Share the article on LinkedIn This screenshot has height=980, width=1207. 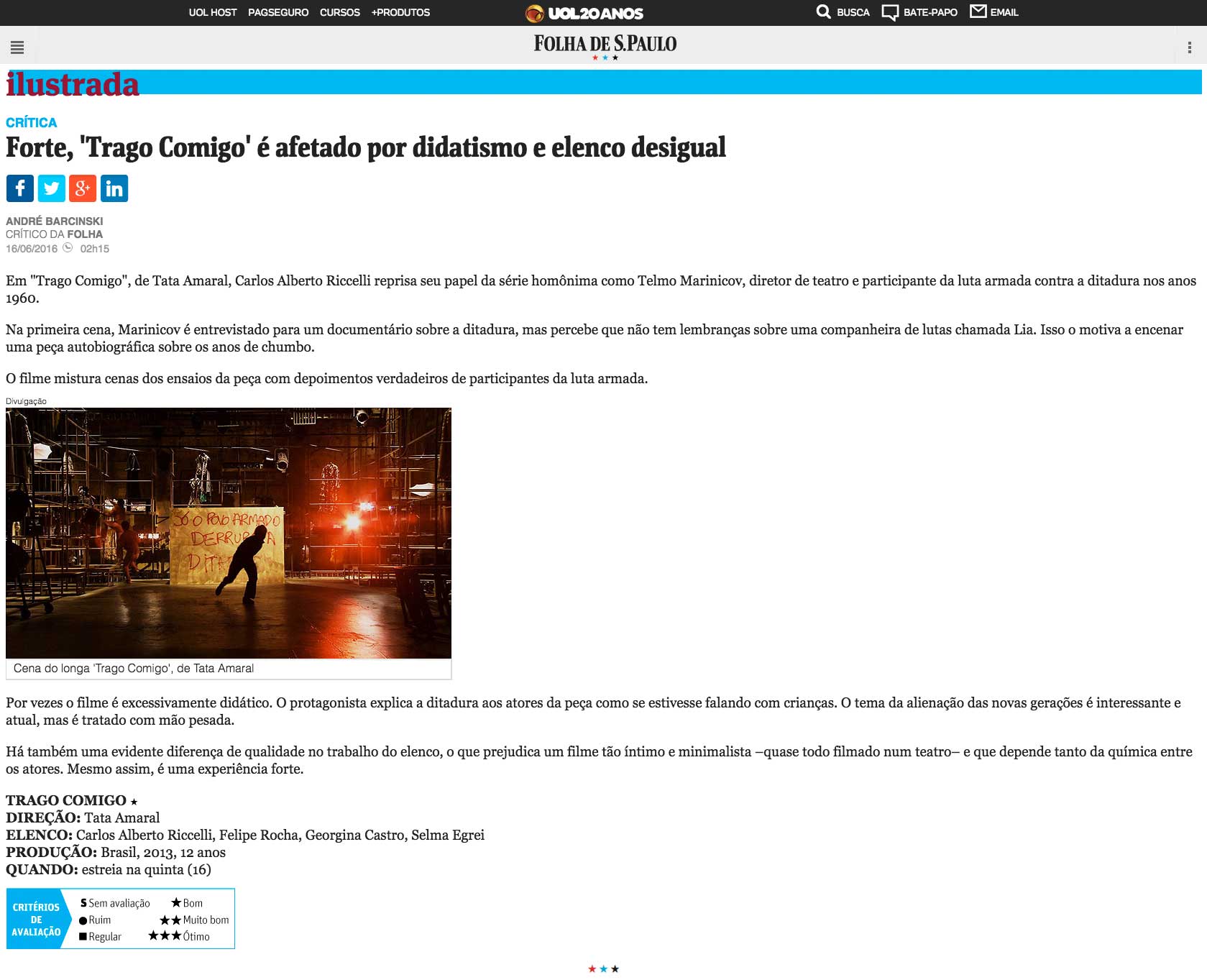point(114,188)
